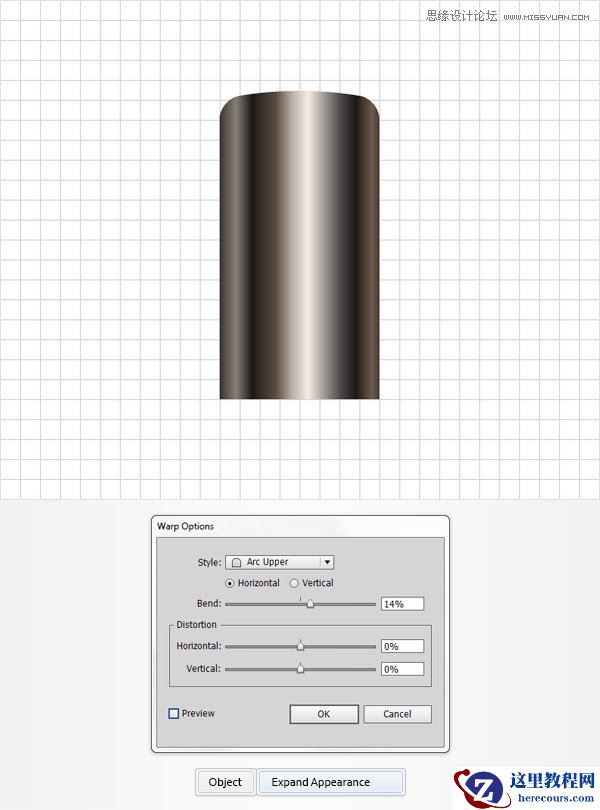Open the Object menu

225,782
